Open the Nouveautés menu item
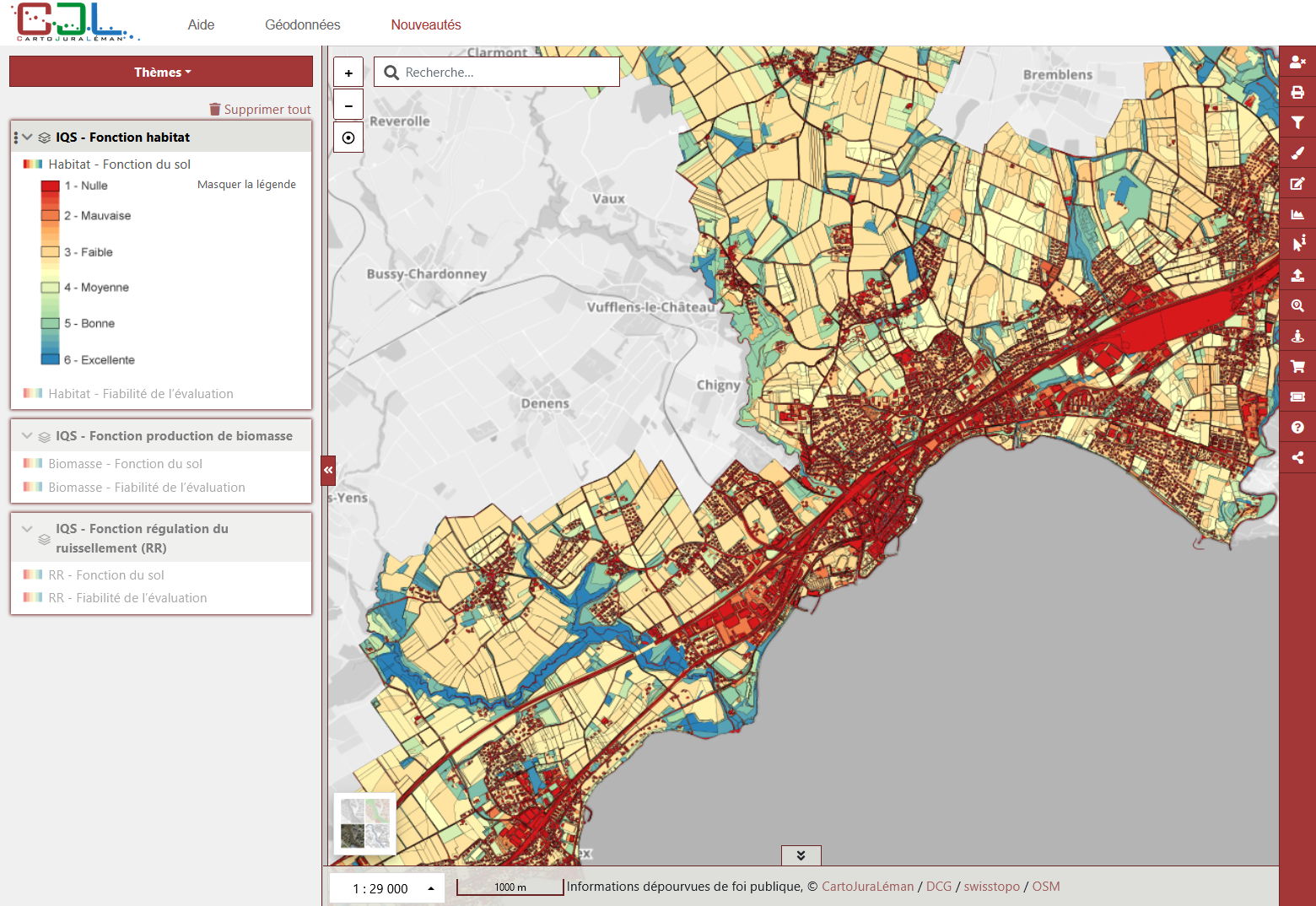This screenshot has width=1316, height=906. pyautogui.click(x=426, y=24)
